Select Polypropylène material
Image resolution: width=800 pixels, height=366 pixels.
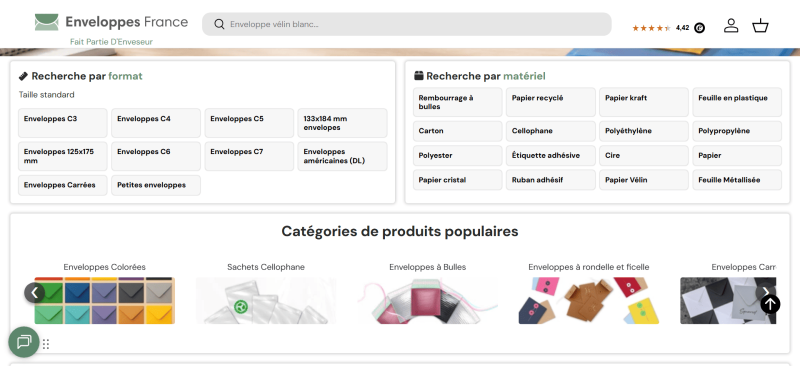[x=737, y=131]
